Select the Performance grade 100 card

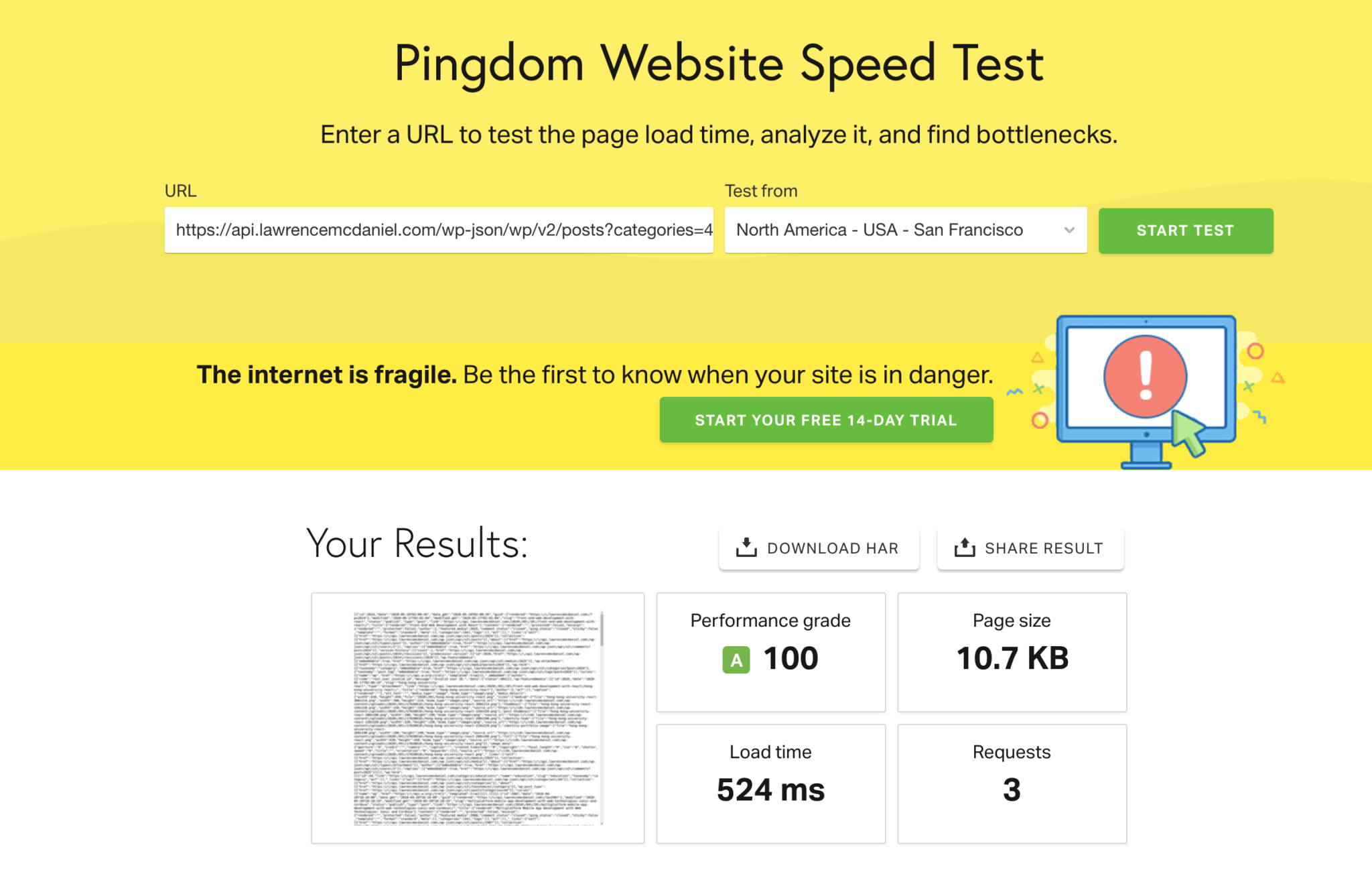pos(770,652)
